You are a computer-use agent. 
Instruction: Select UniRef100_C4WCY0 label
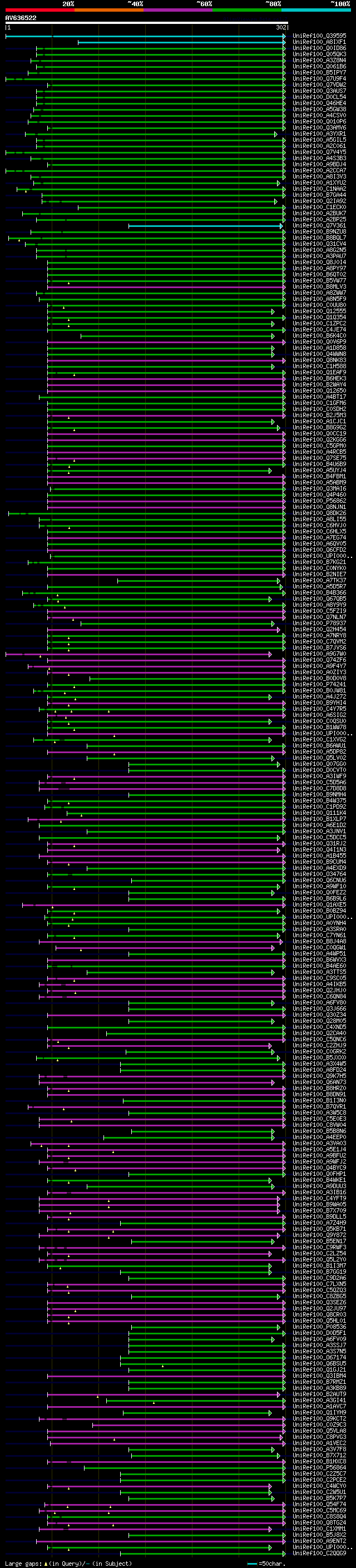pos(319,1486)
